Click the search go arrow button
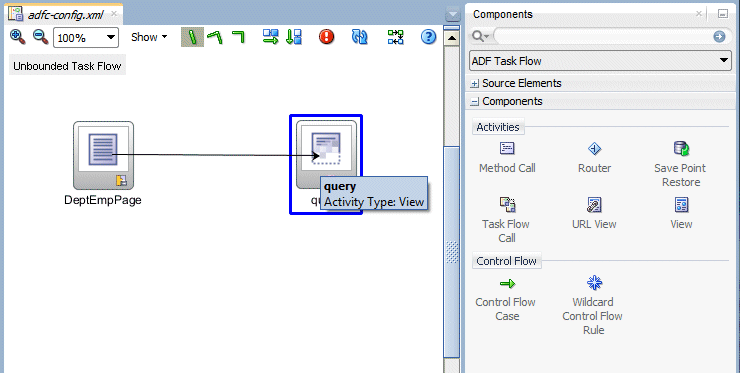 click(719, 36)
